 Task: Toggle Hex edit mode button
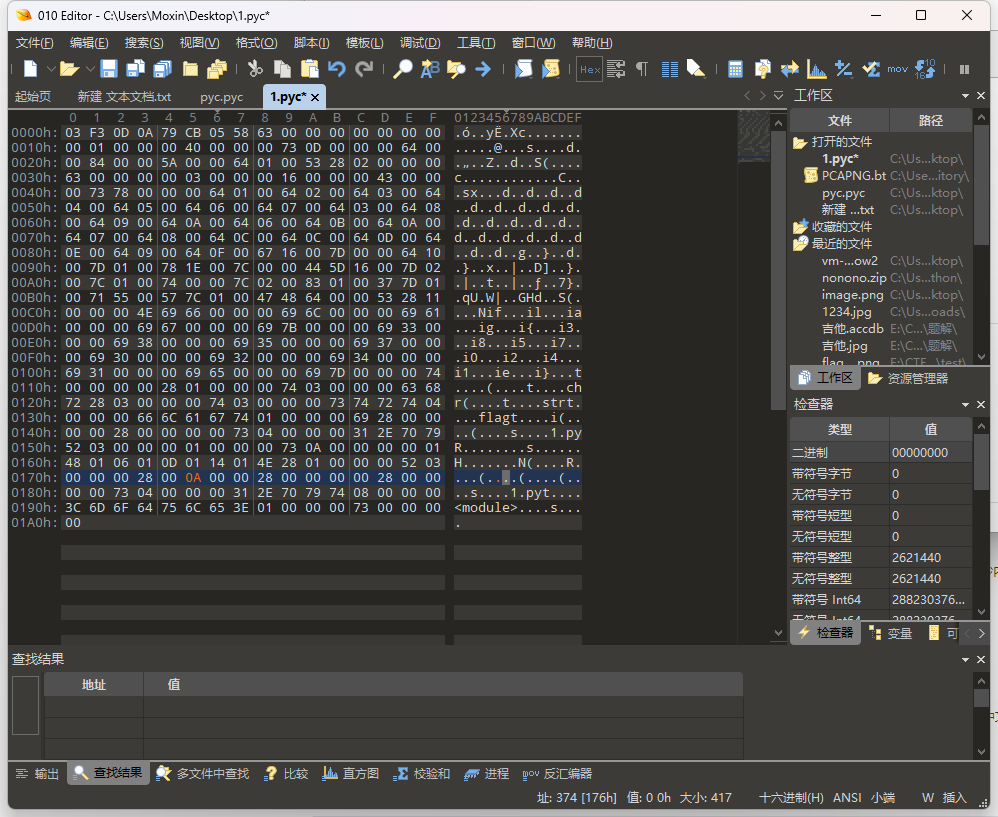(589, 69)
